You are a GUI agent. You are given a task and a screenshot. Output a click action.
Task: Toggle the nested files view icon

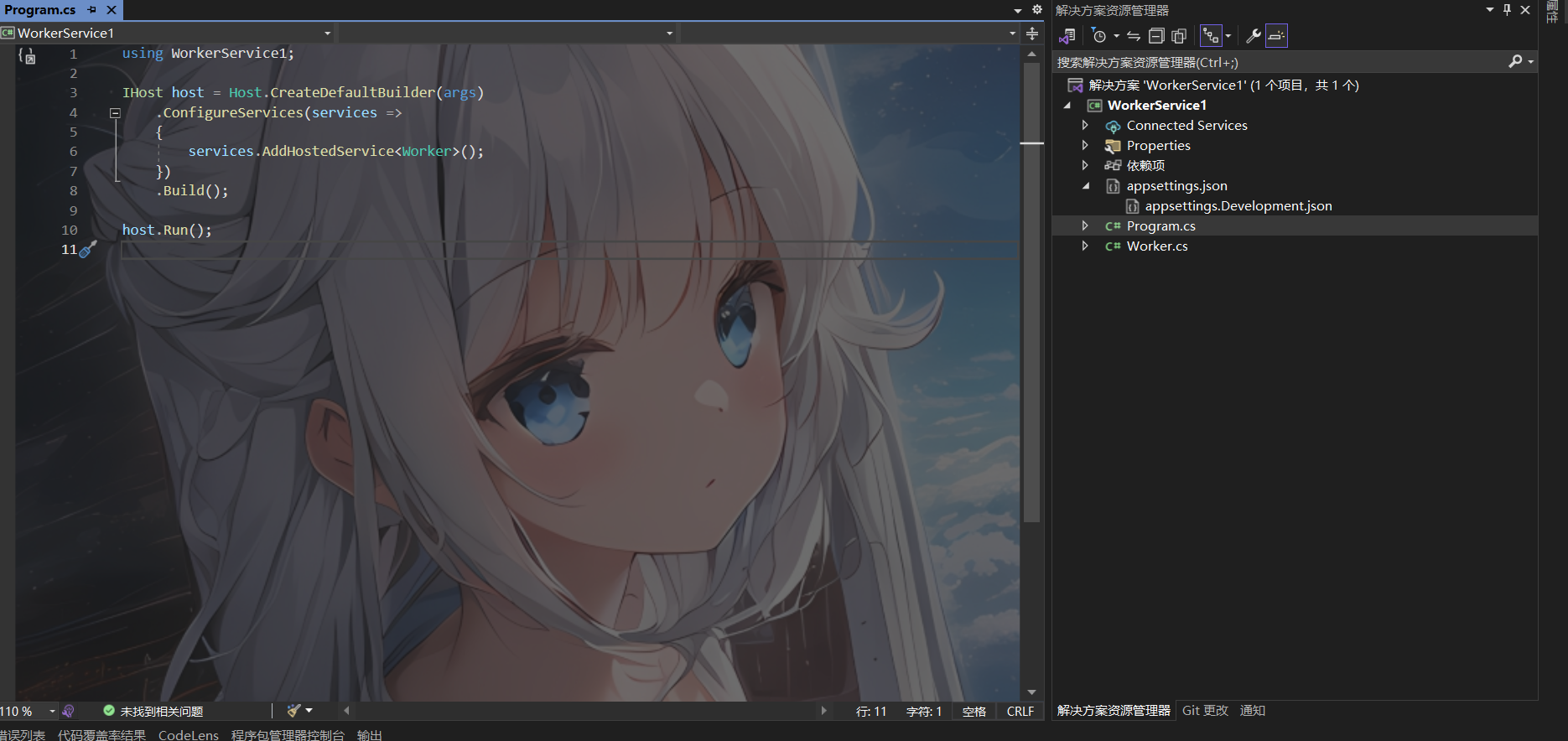tap(1211, 35)
